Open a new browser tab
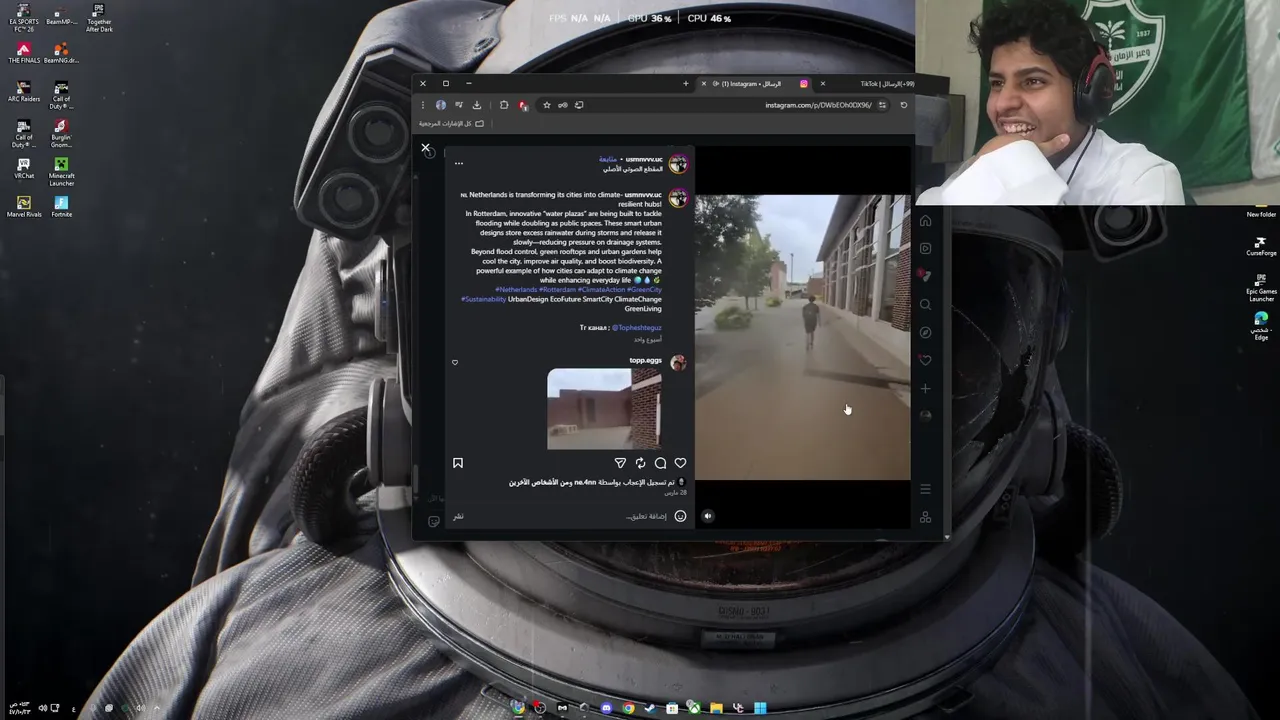 tap(685, 84)
